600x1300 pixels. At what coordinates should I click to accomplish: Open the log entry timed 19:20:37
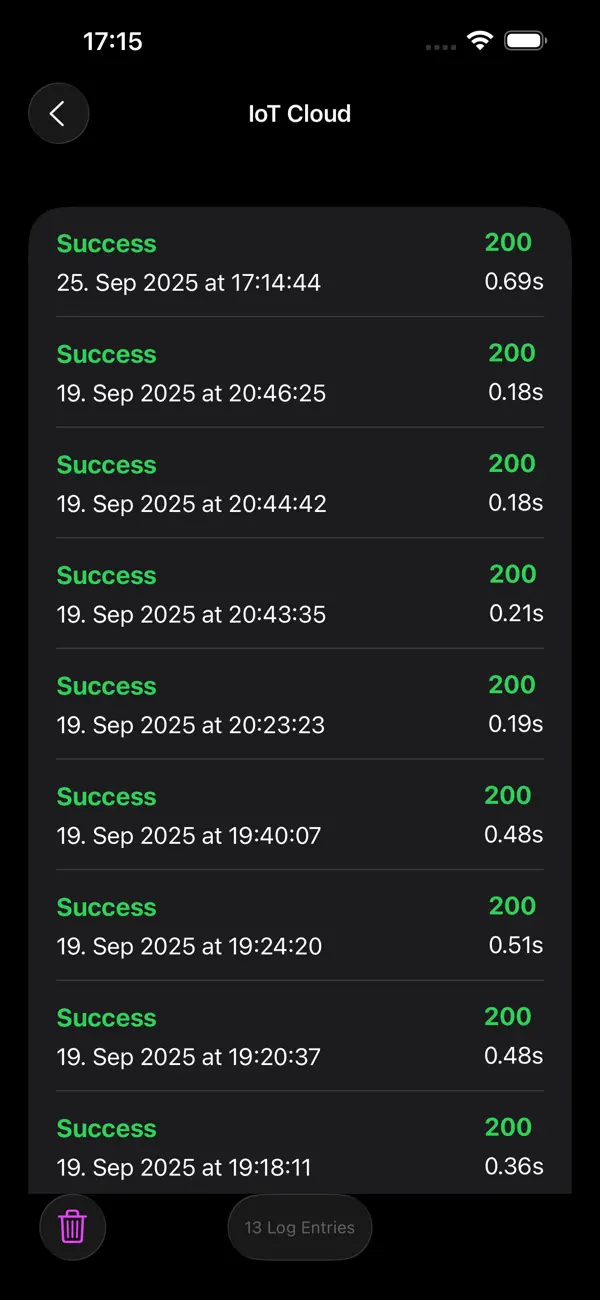coord(300,1036)
